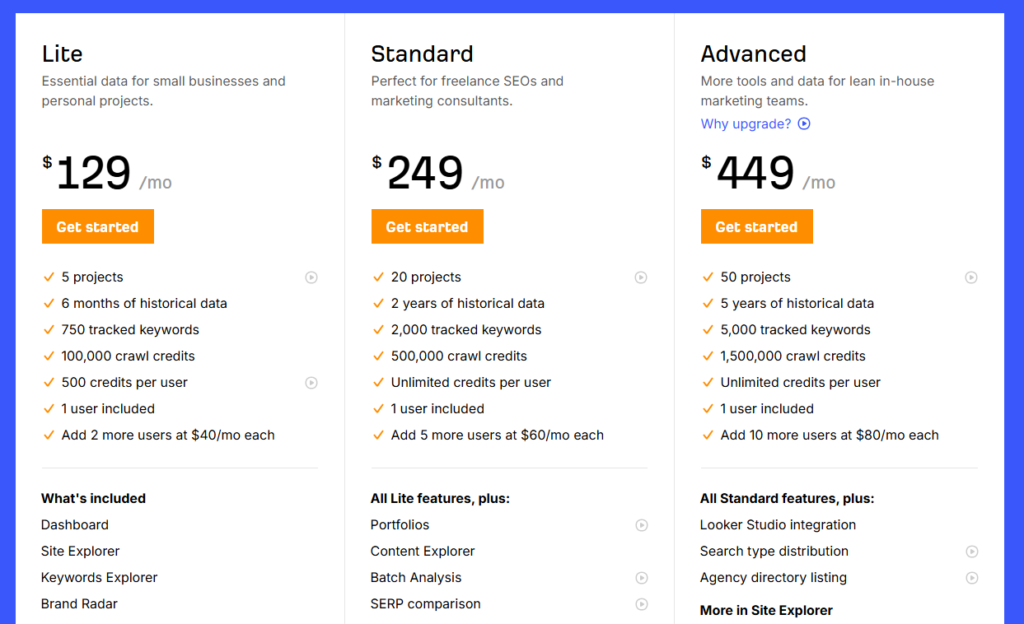The image size is (1024, 624).
Task: Select the "Keywords Explorer" entry in Lite
Action: [x=99, y=578]
